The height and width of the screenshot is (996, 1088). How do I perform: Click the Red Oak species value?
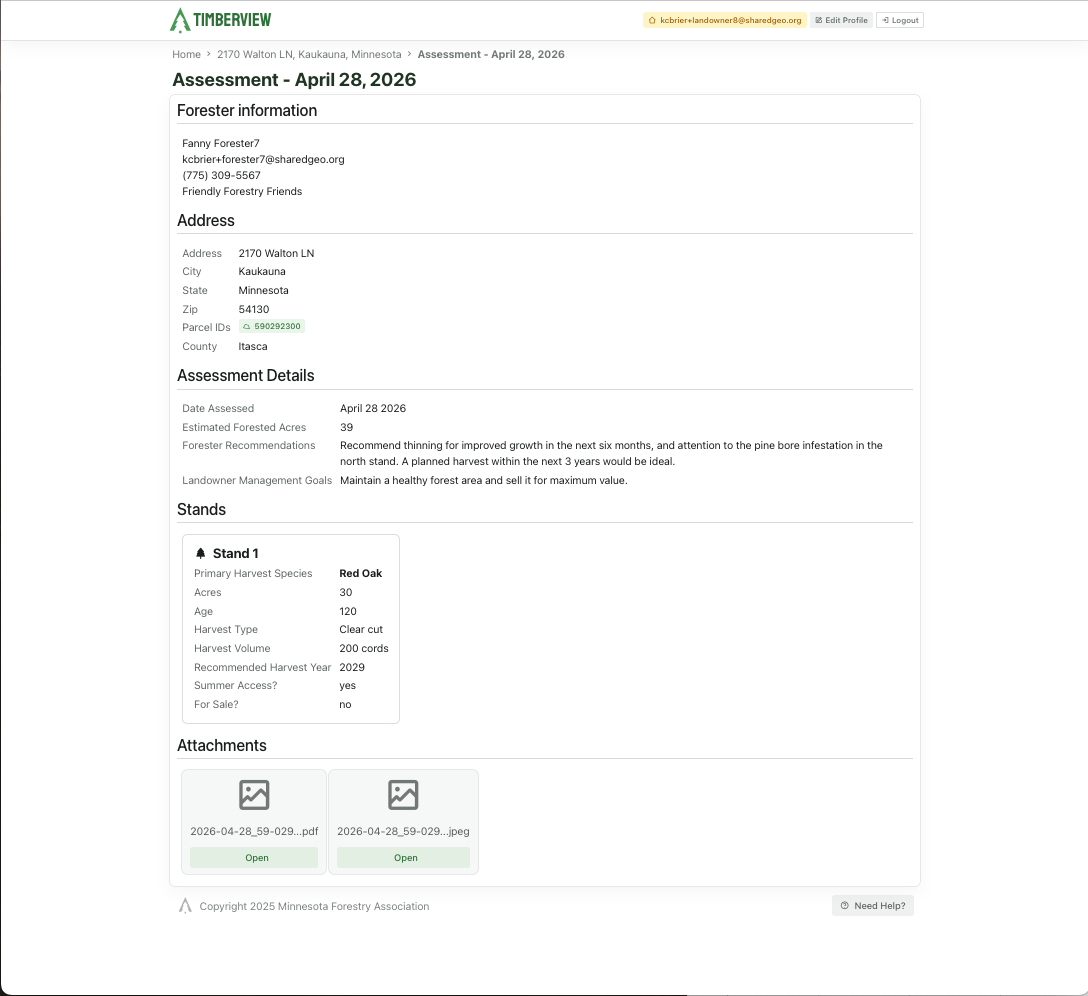pos(361,573)
